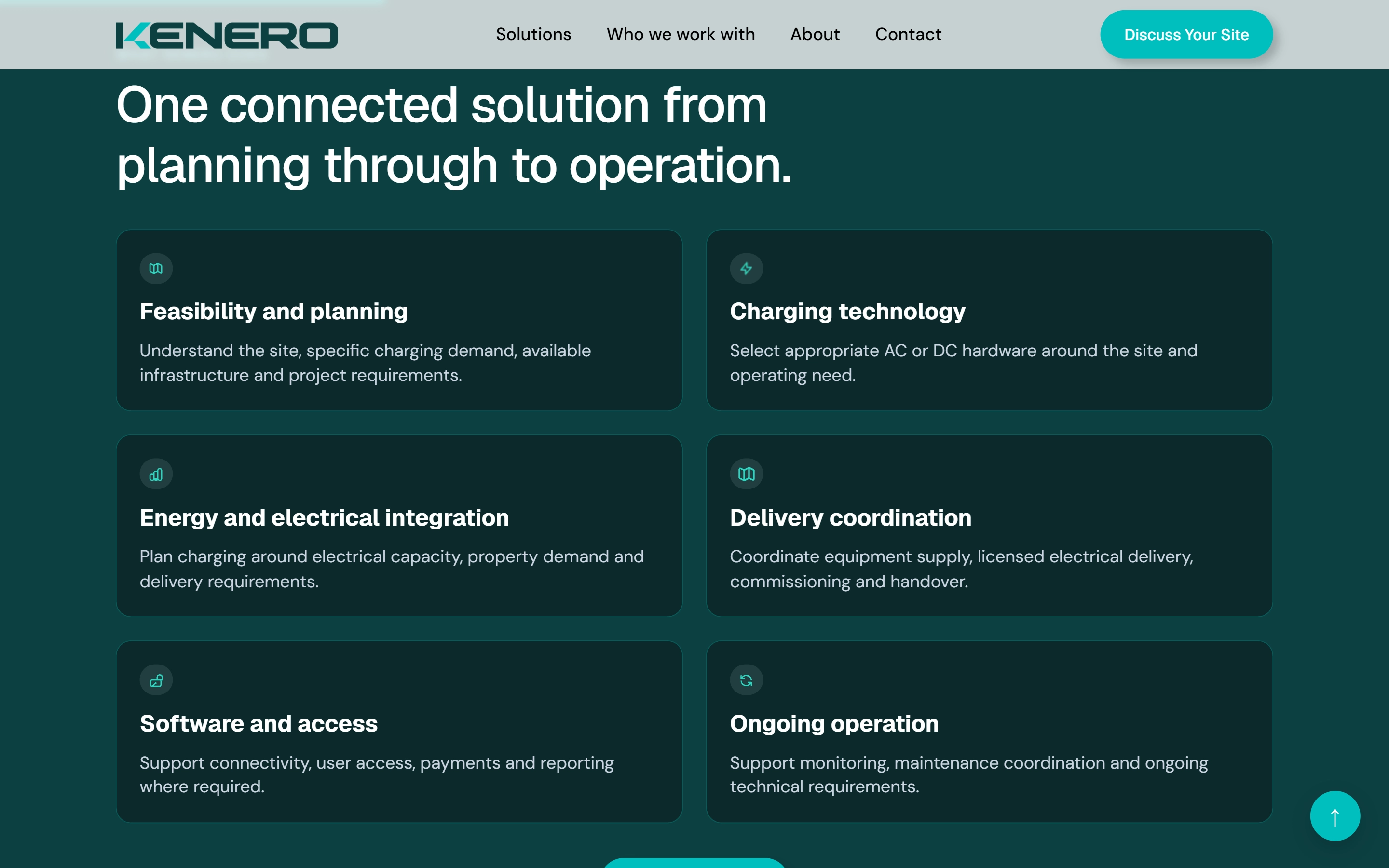This screenshot has height=868, width=1389.
Task: Click 'Coordinate equipment supply, licensed electrical delivery' text
Action: [x=961, y=556]
